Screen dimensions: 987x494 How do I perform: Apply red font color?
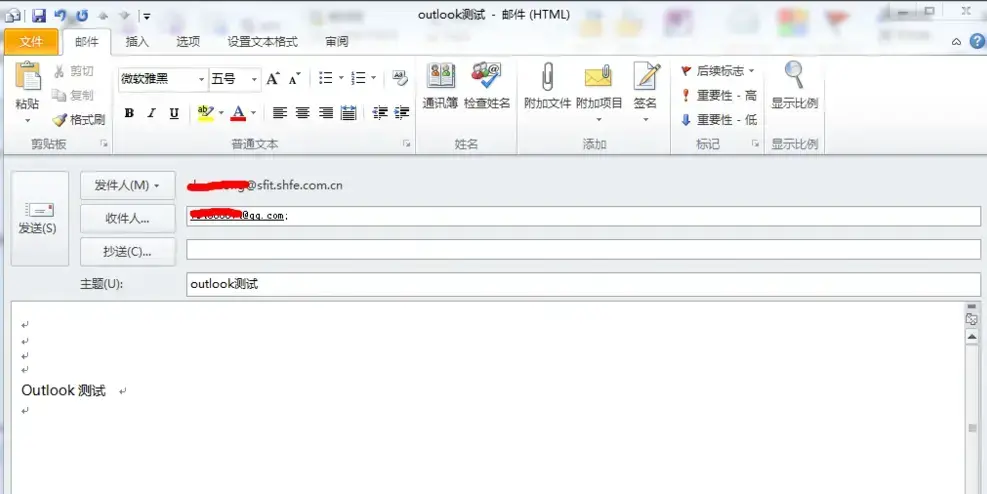click(238, 113)
